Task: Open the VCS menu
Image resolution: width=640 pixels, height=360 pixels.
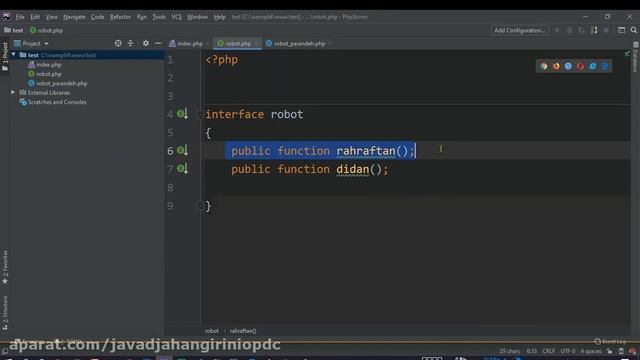Action: click(x=176, y=17)
